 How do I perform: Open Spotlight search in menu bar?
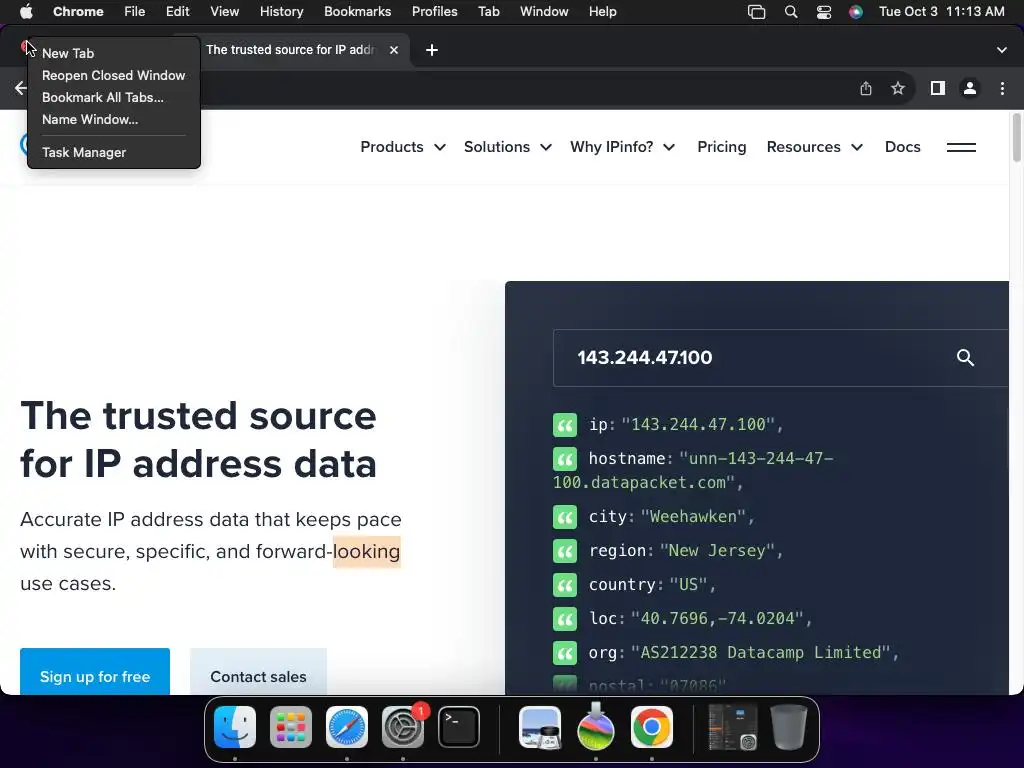click(791, 12)
